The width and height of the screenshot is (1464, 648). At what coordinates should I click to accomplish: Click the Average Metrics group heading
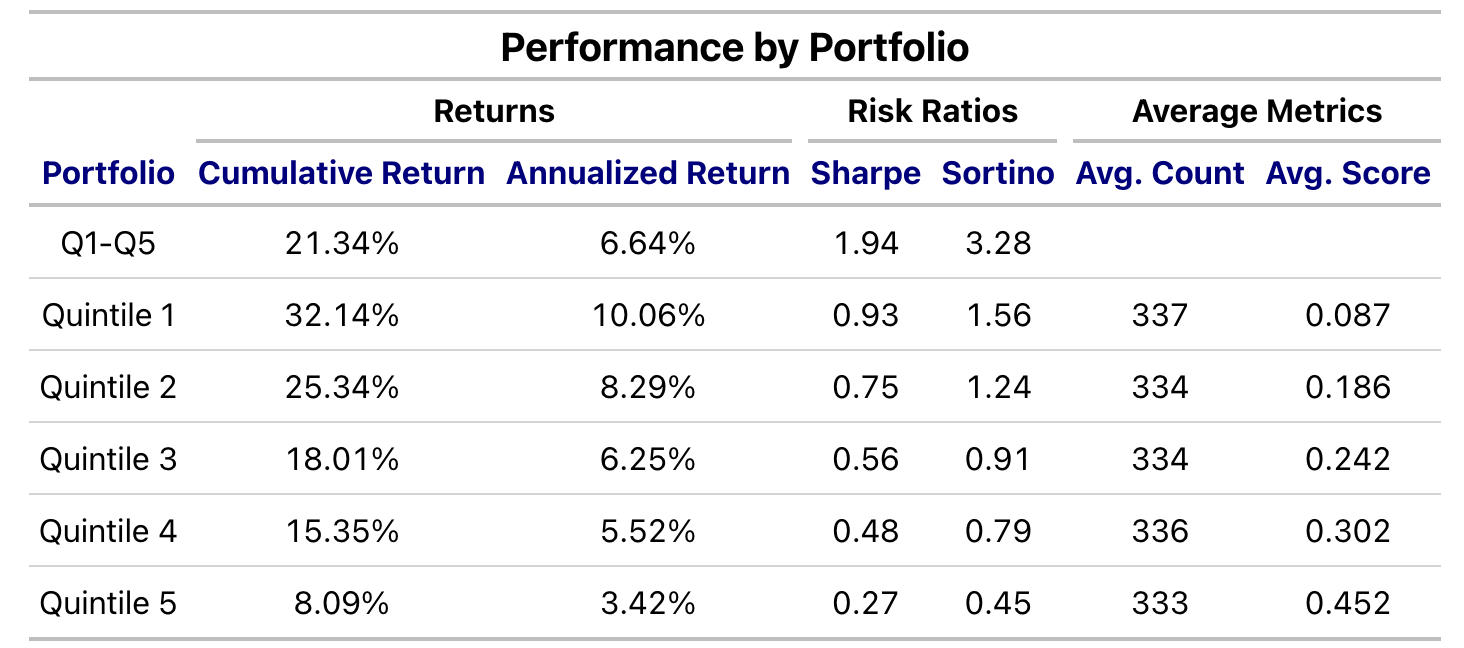point(1257,110)
